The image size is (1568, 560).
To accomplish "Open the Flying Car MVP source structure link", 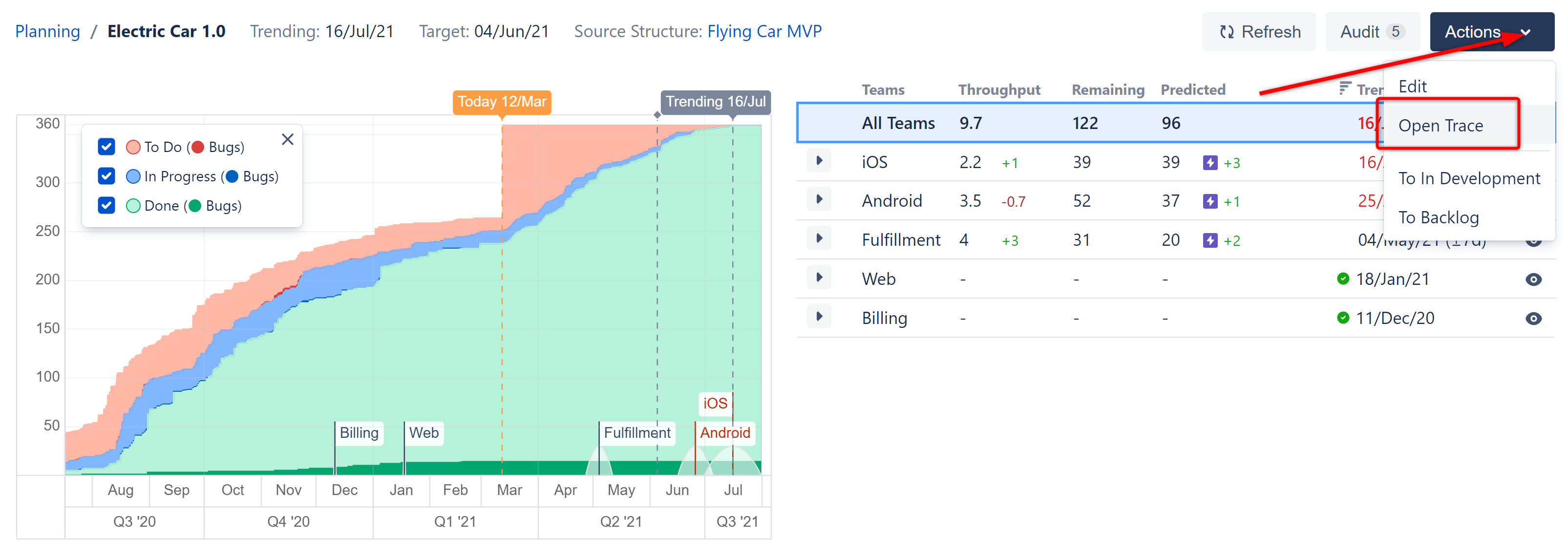I will [764, 31].
